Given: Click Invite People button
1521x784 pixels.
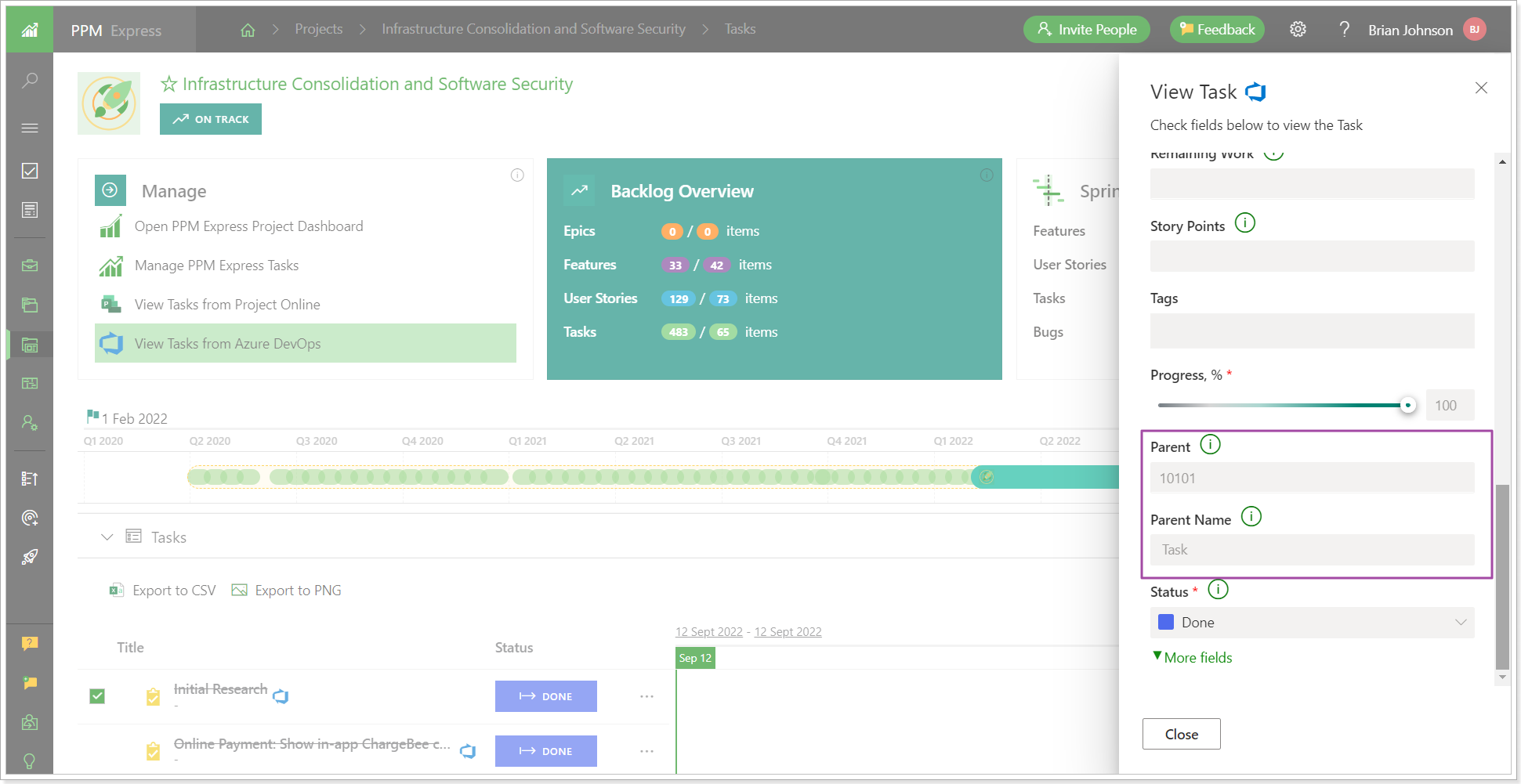Looking at the screenshot, I should point(1087,30).
